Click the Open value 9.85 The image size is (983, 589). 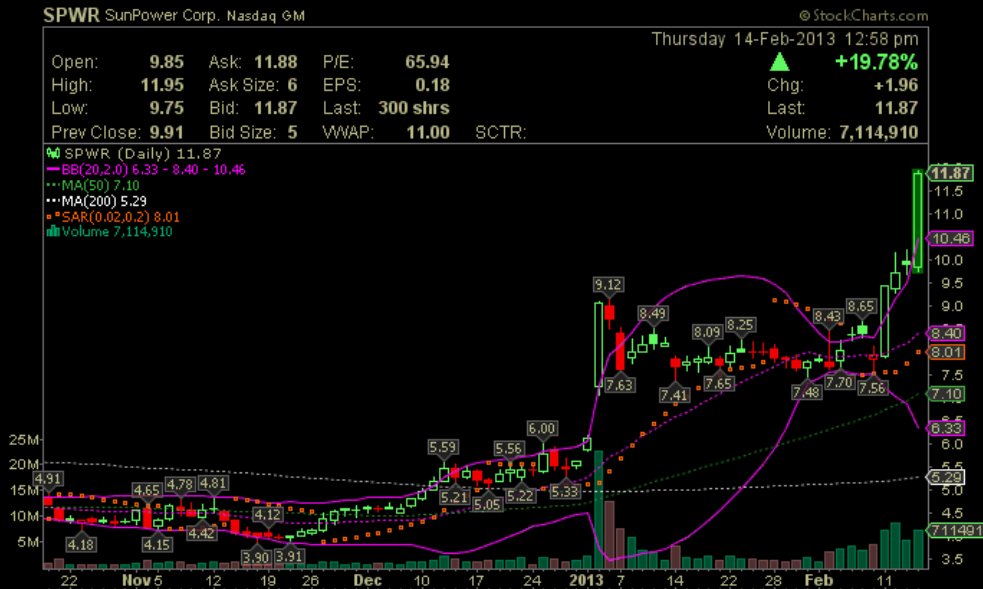point(166,61)
